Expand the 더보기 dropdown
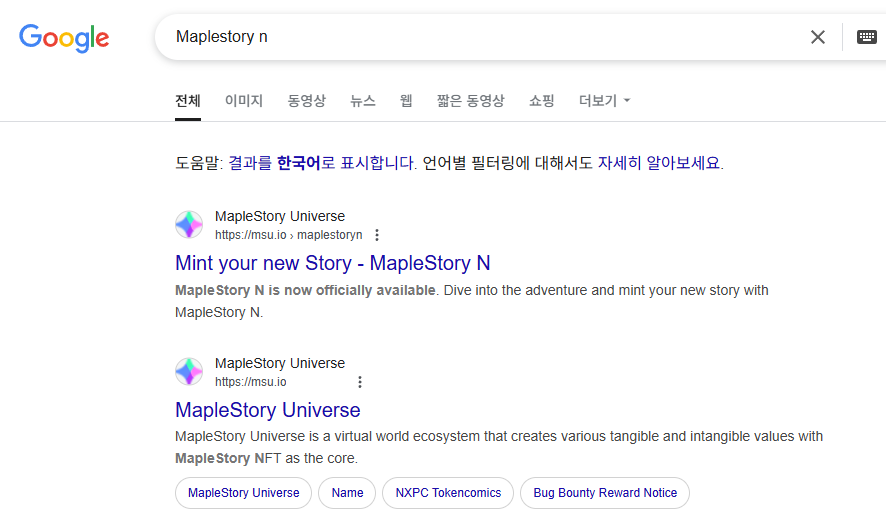 [x=604, y=101]
